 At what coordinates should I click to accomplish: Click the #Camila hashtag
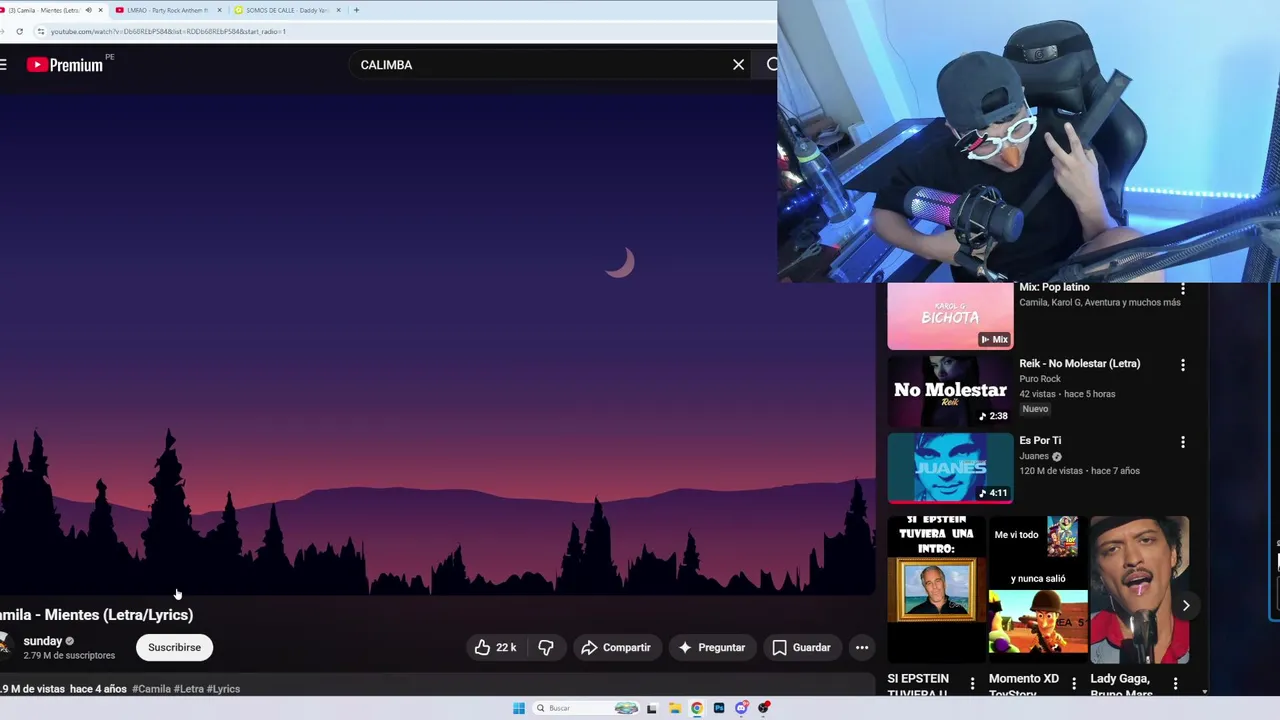coord(151,689)
